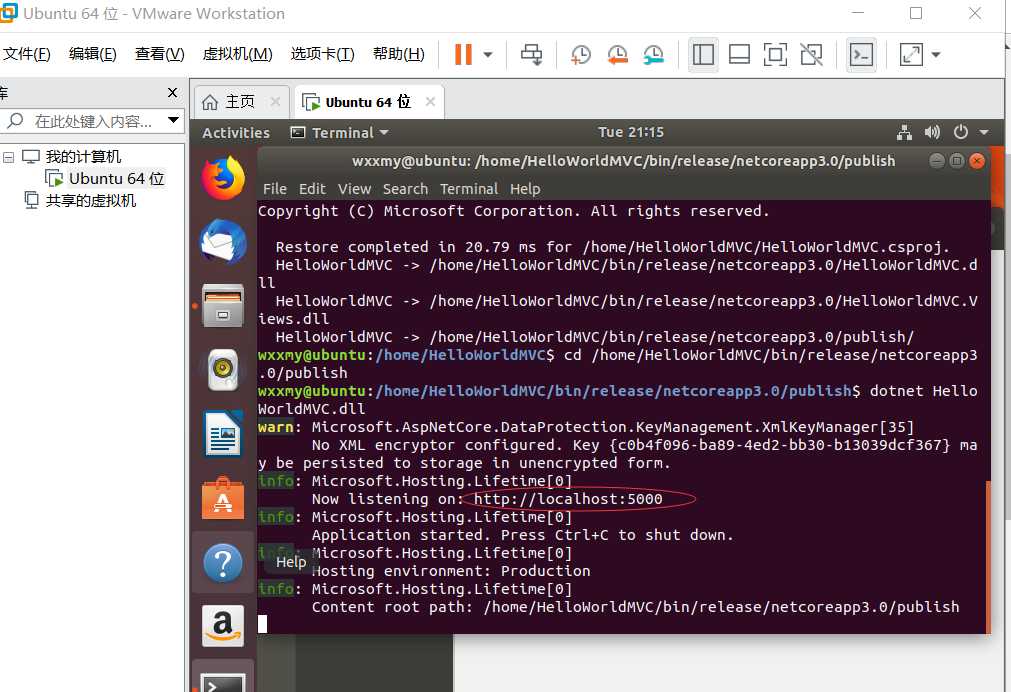
Task: Click the Tue 21:15 clock
Action: click(x=631, y=132)
